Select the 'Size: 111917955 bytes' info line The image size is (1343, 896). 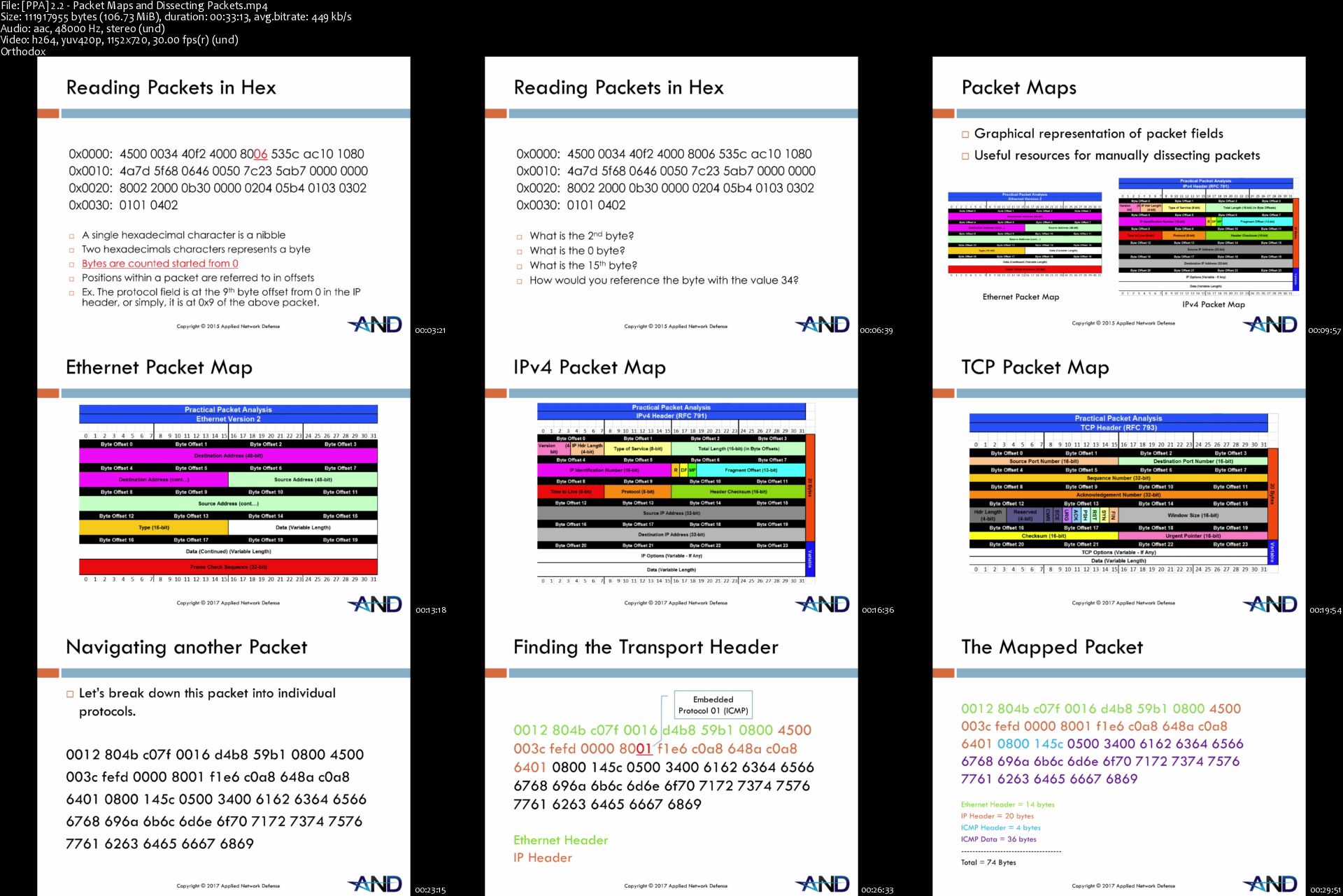[176, 17]
